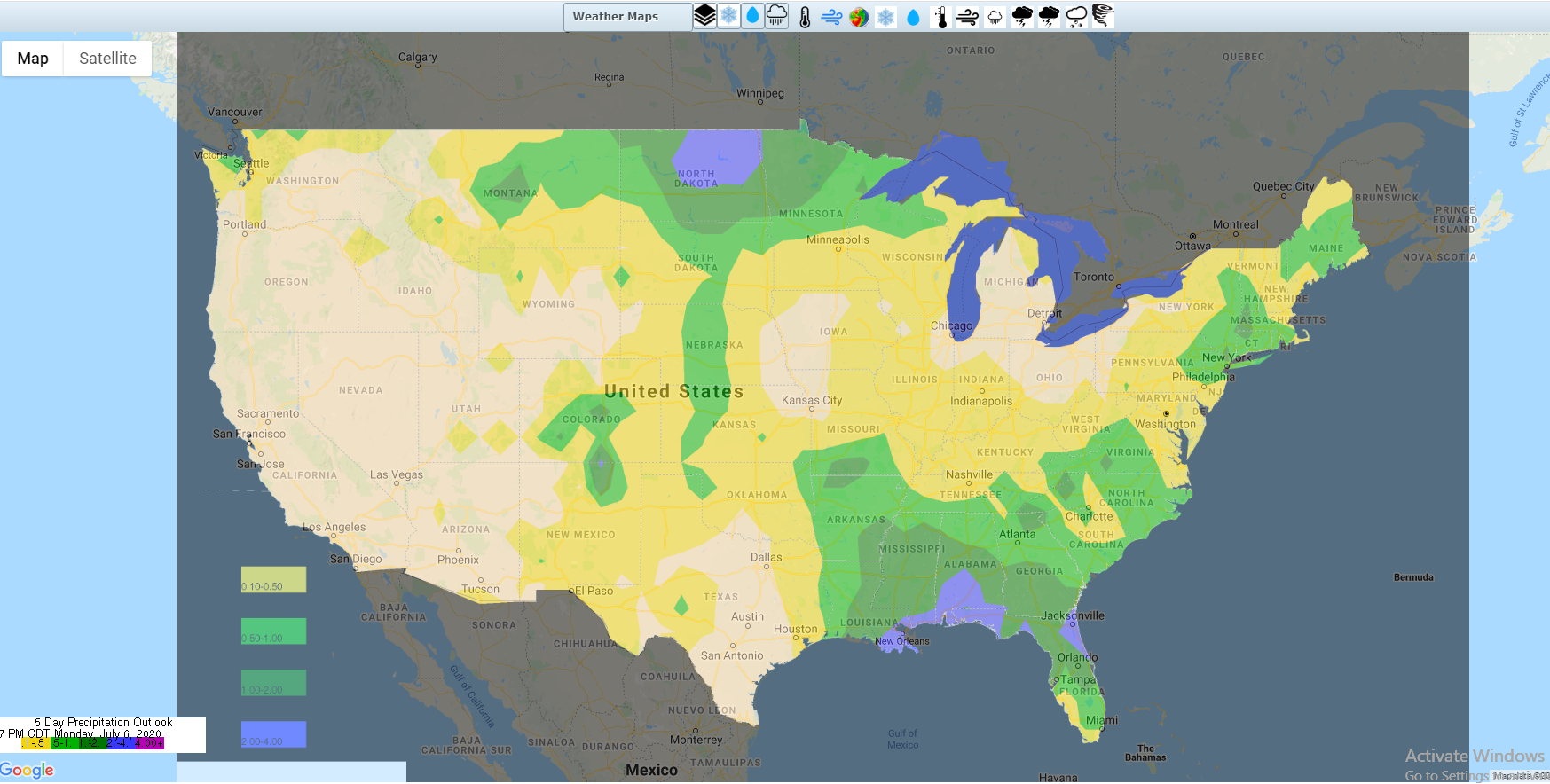Open the colorful radar globe layer
This screenshot has width=1550, height=784.
tap(858, 17)
